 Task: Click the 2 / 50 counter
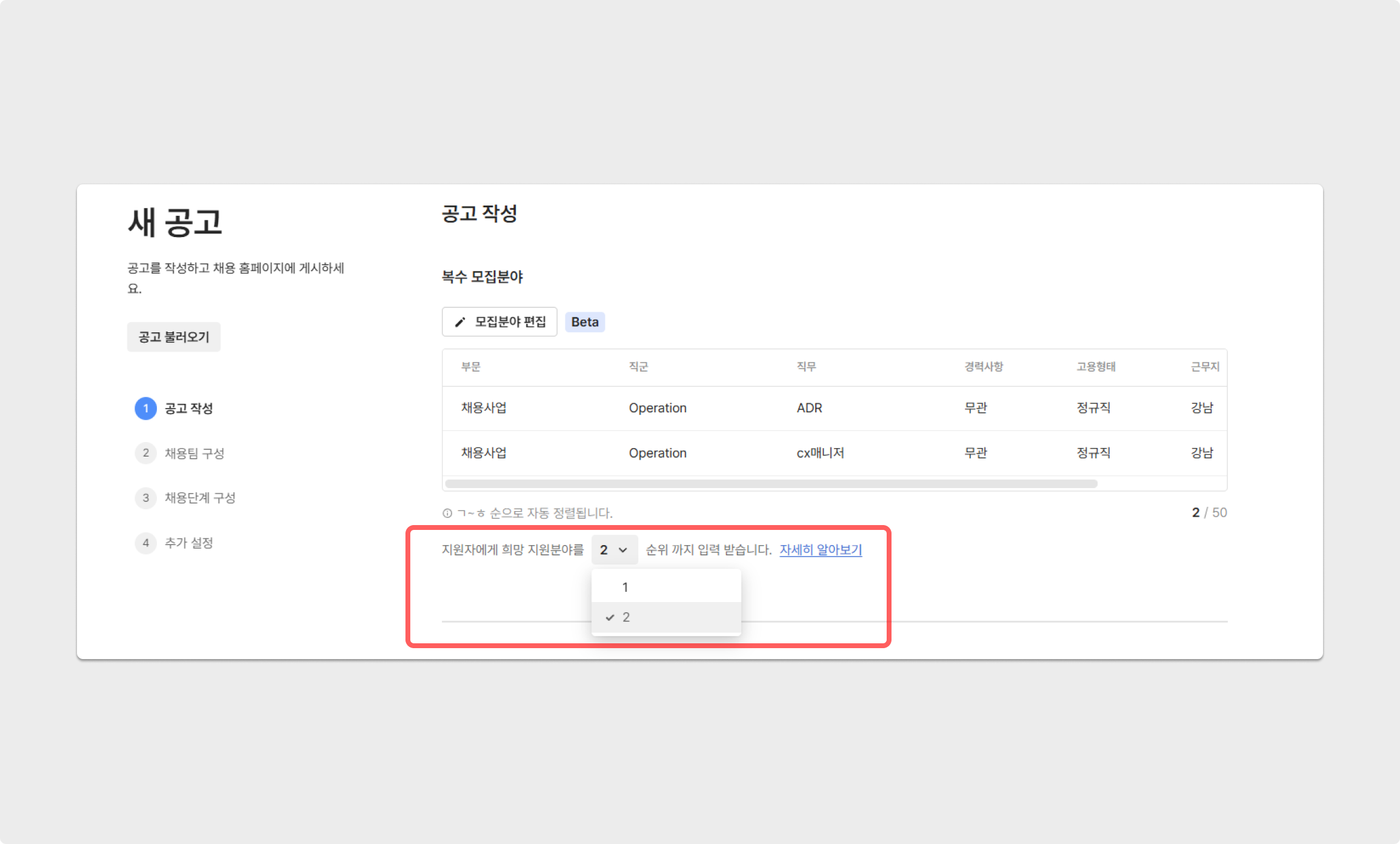point(1209,513)
